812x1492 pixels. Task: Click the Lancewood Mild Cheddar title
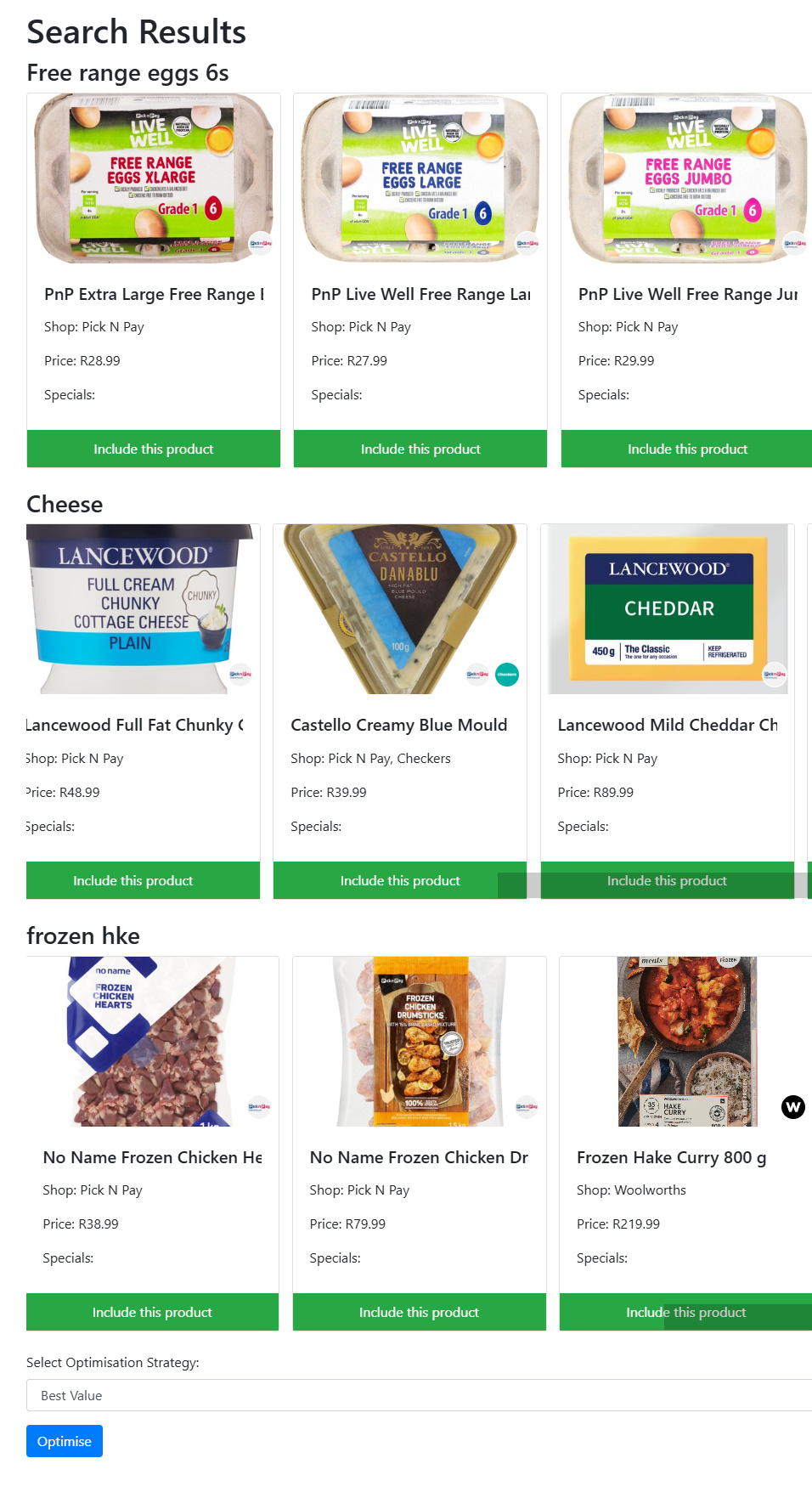tap(668, 725)
